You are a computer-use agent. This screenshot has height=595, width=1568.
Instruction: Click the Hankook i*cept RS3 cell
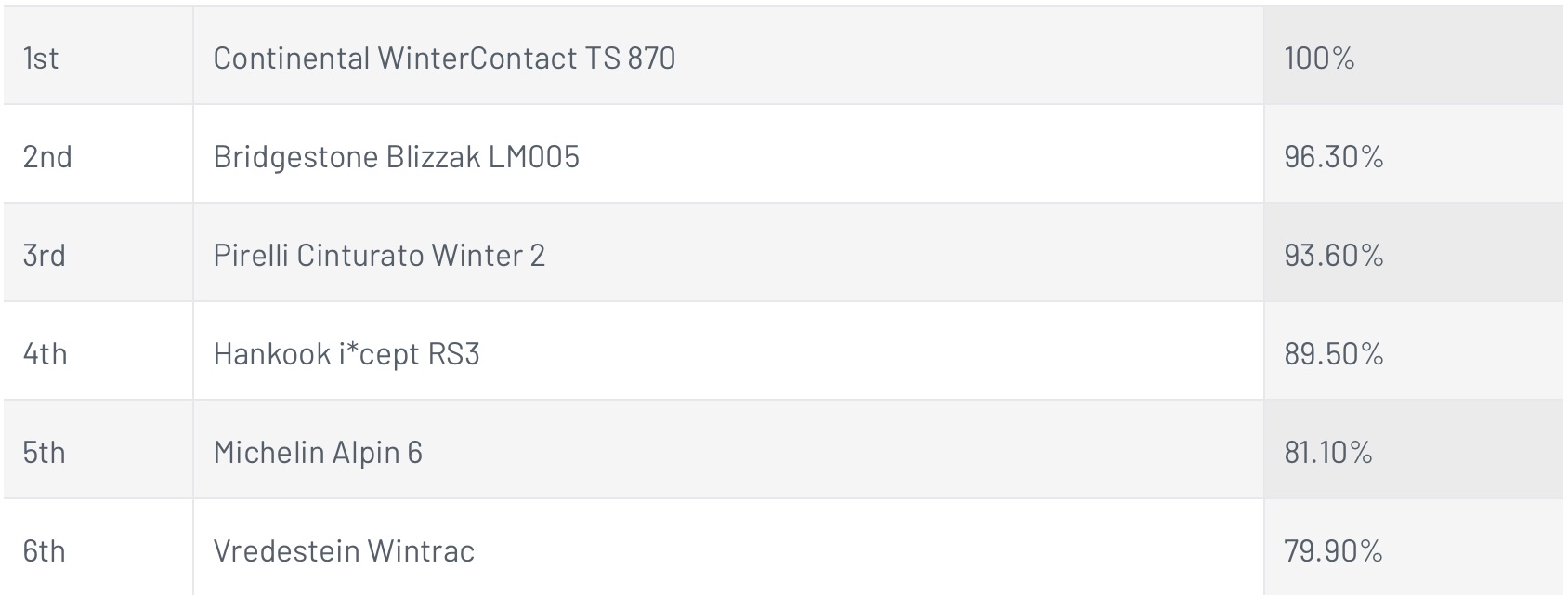[728, 351]
